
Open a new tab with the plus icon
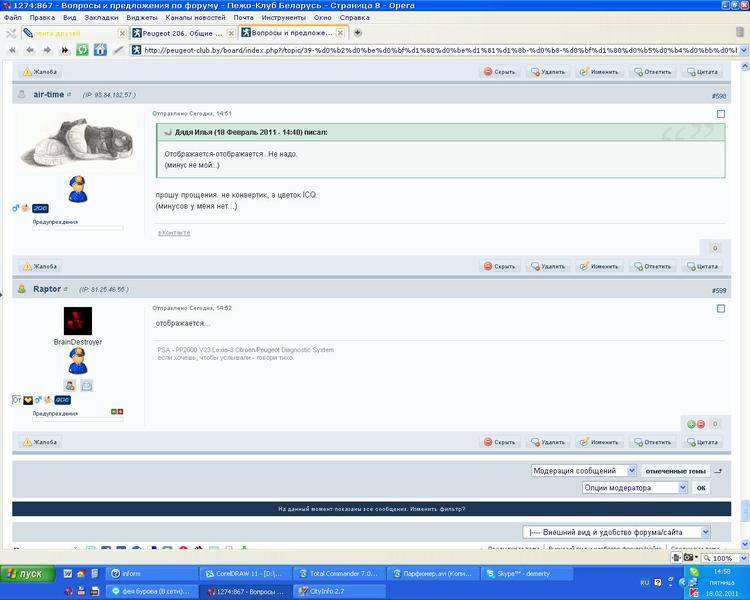[358, 32]
